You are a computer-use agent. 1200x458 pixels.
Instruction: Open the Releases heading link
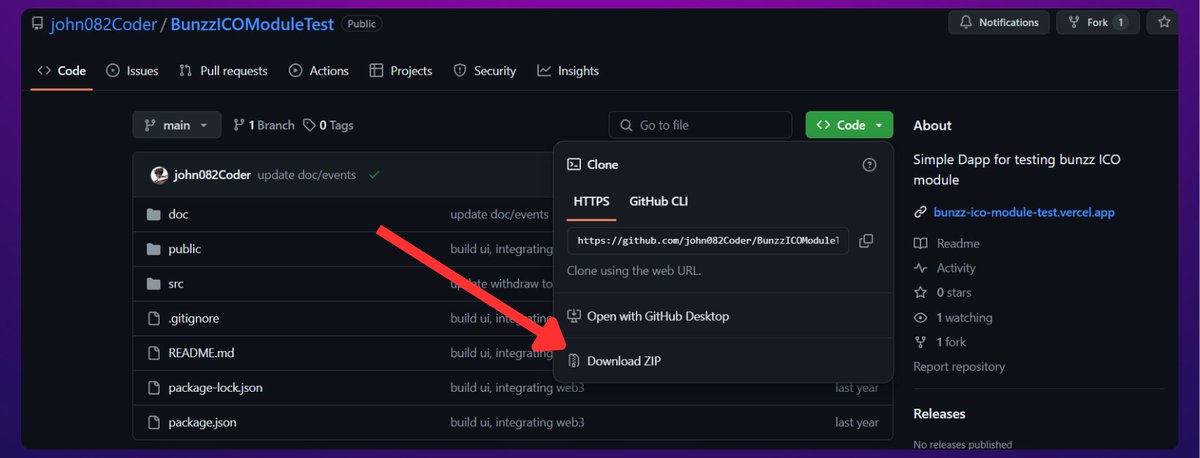coord(941,413)
